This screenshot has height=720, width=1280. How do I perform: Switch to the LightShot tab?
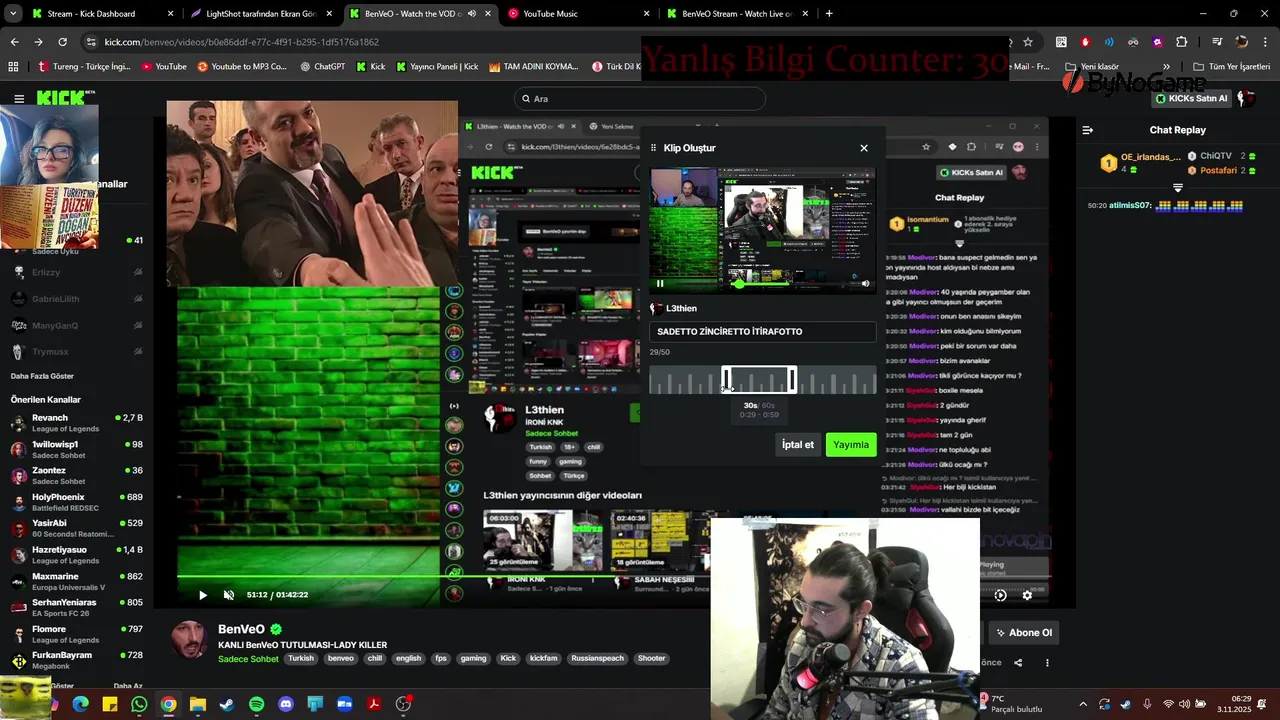click(x=260, y=14)
